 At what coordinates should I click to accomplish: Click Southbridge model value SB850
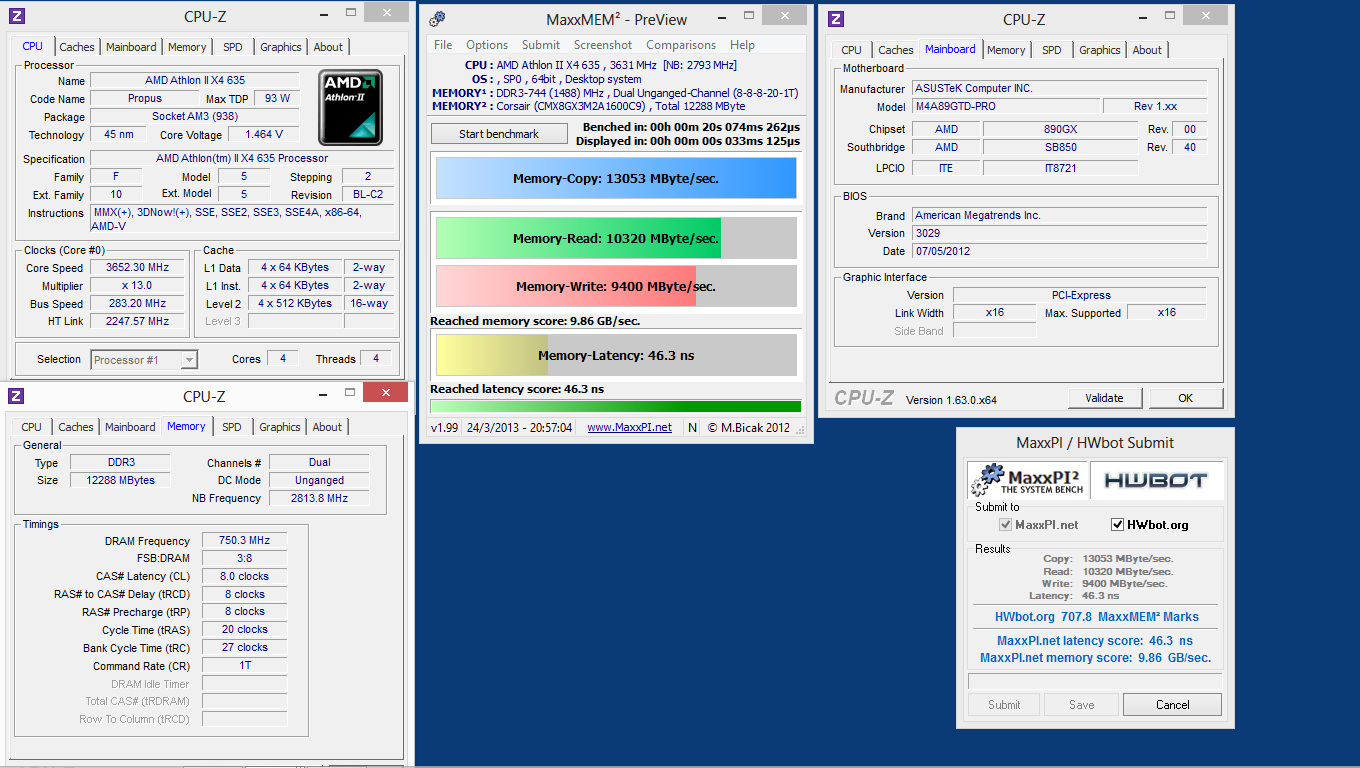click(x=1060, y=147)
